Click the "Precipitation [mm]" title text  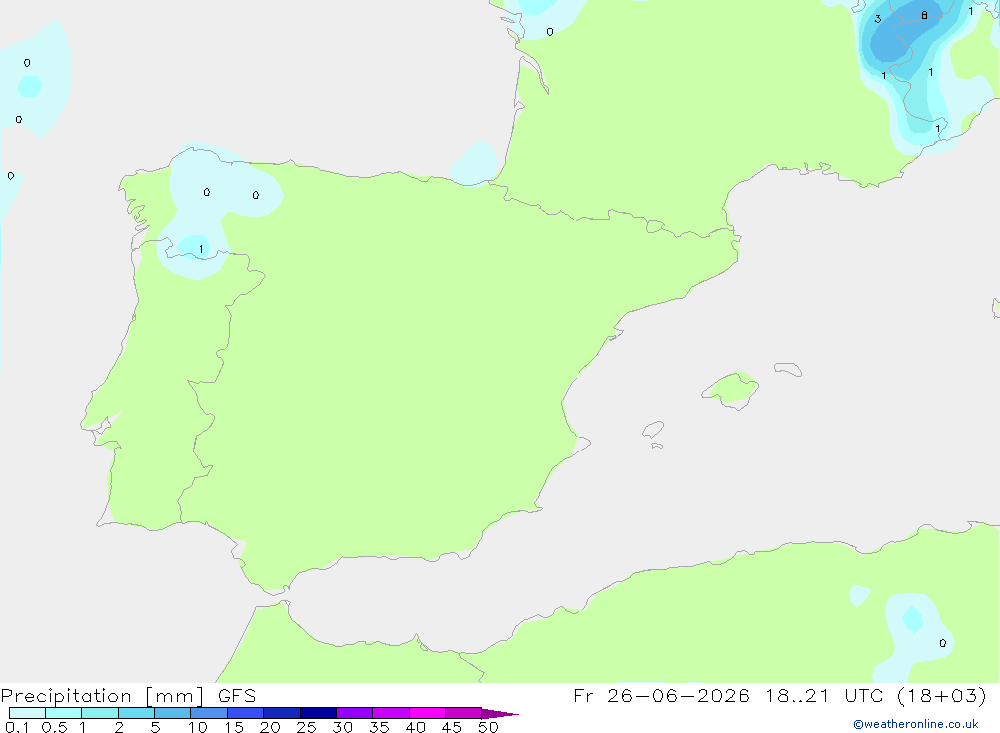(102, 696)
